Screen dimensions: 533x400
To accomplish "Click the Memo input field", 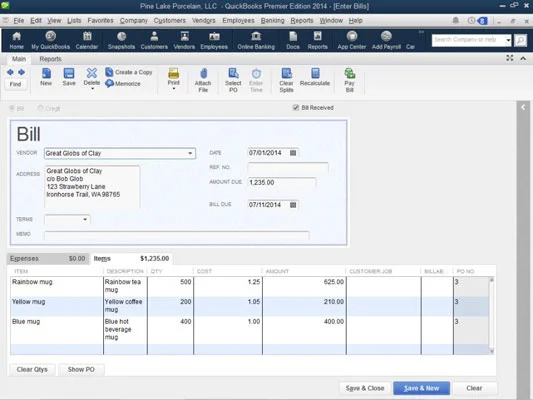I will pos(176,235).
